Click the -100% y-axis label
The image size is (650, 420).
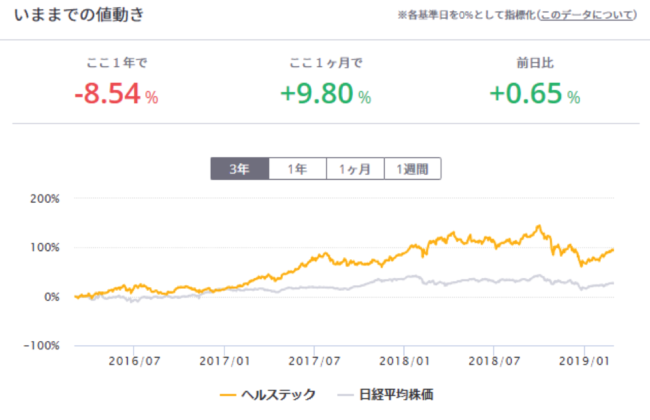tap(45, 345)
